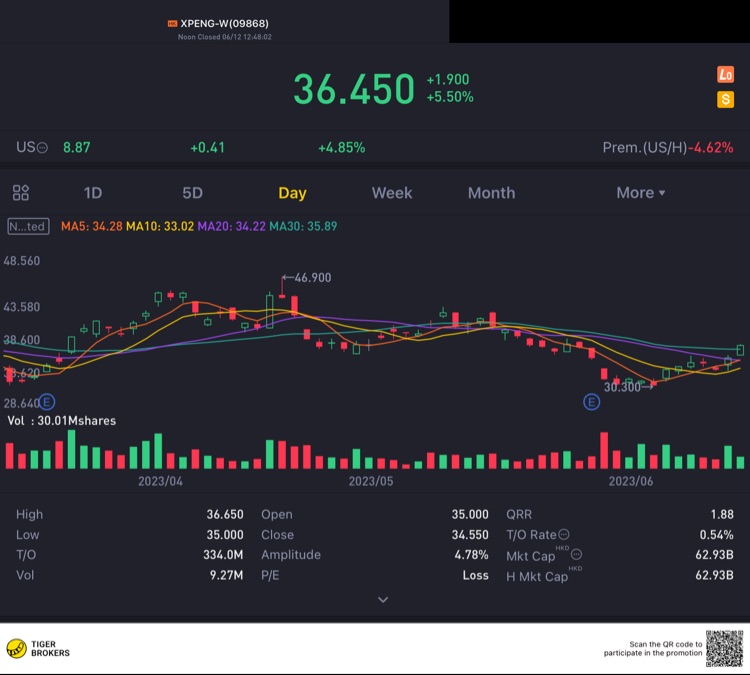Tap the +5.50% change value
The height and width of the screenshot is (675, 750).
pos(450,97)
